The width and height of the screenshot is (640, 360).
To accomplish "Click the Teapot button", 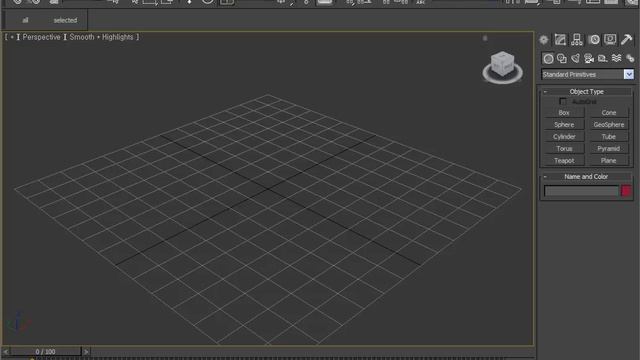I will pyautogui.click(x=564, y=160).
